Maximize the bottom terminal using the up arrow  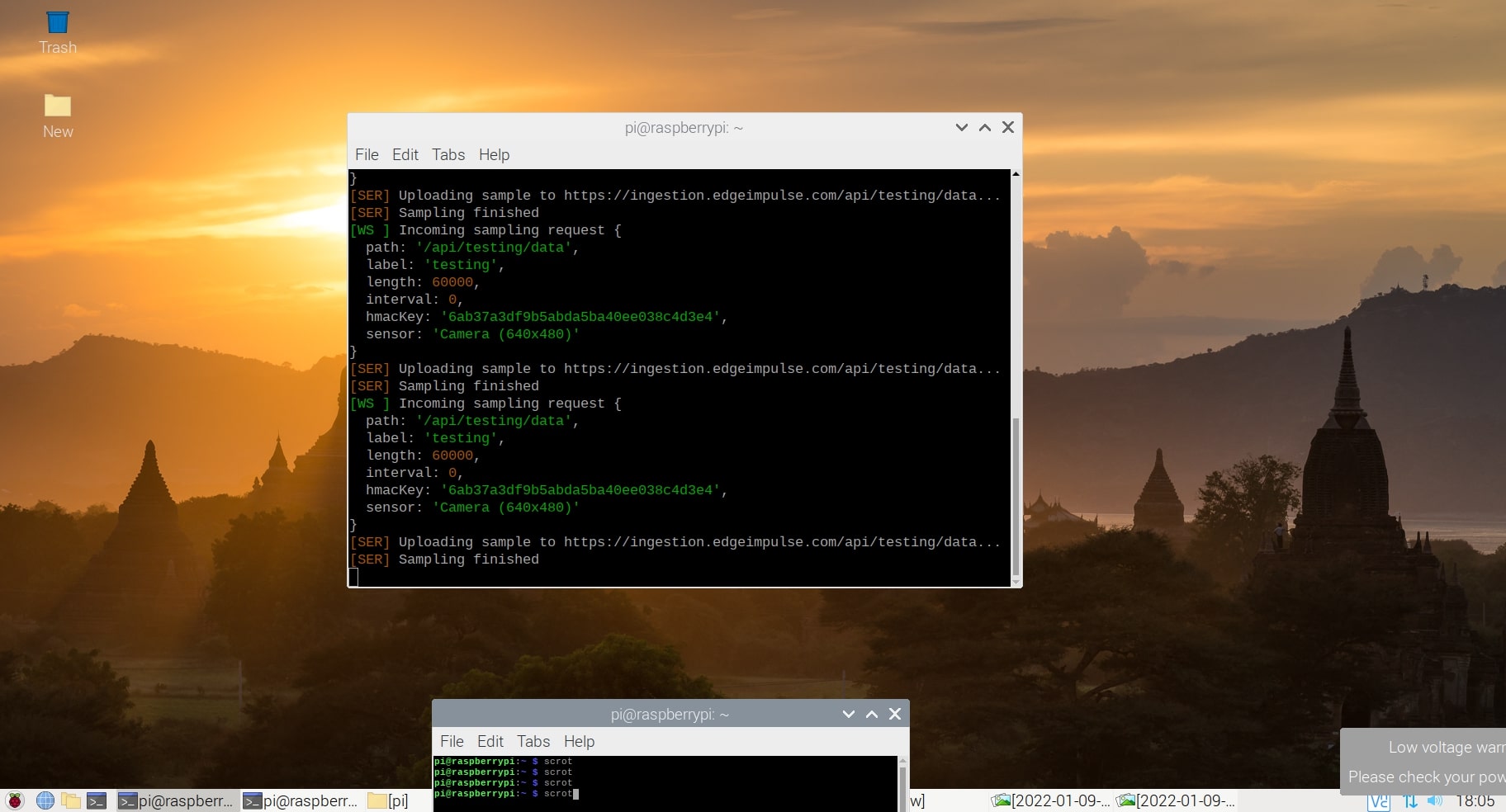click(871, 714)
